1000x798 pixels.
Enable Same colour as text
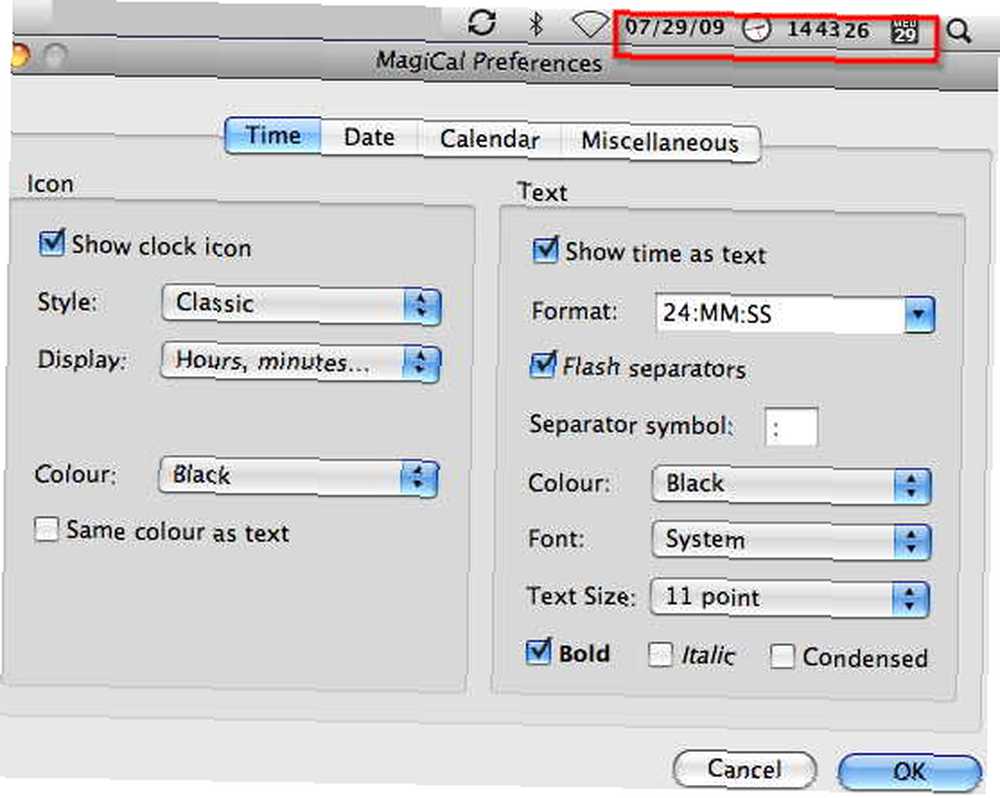coord(47,529)
